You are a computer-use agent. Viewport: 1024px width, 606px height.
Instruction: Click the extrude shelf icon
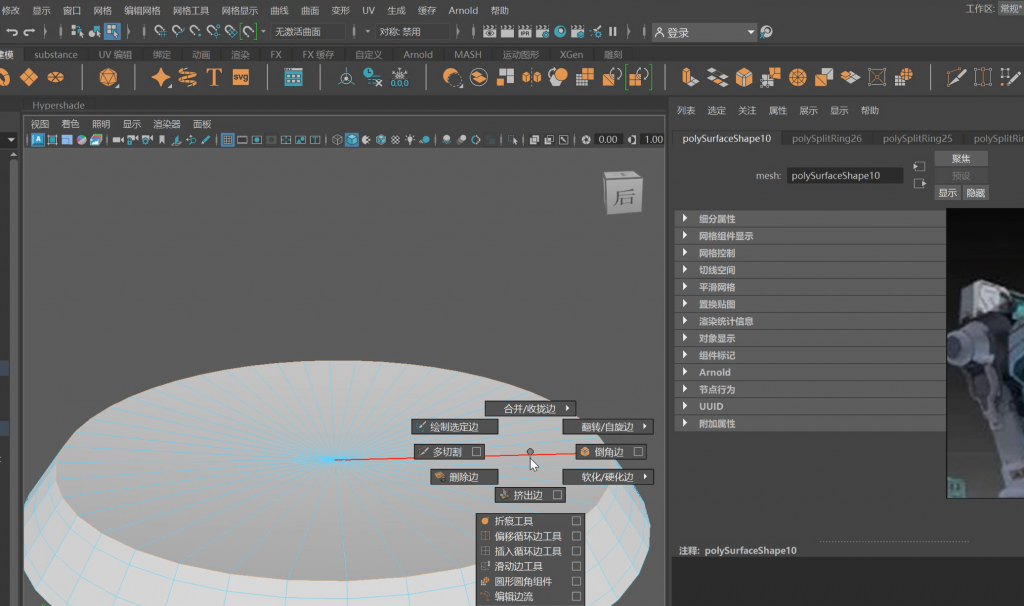pos(690,77)
